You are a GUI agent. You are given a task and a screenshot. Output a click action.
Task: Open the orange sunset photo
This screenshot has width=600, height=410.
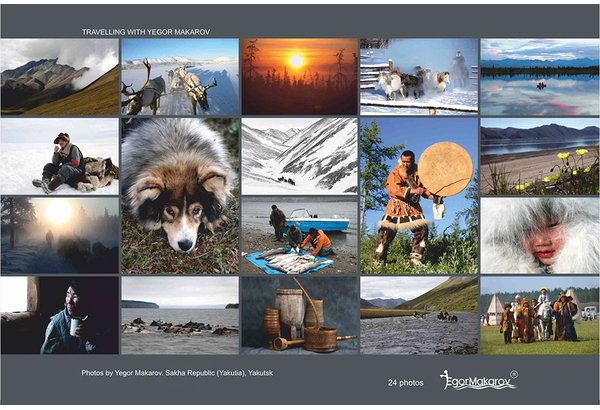point(299,77)
